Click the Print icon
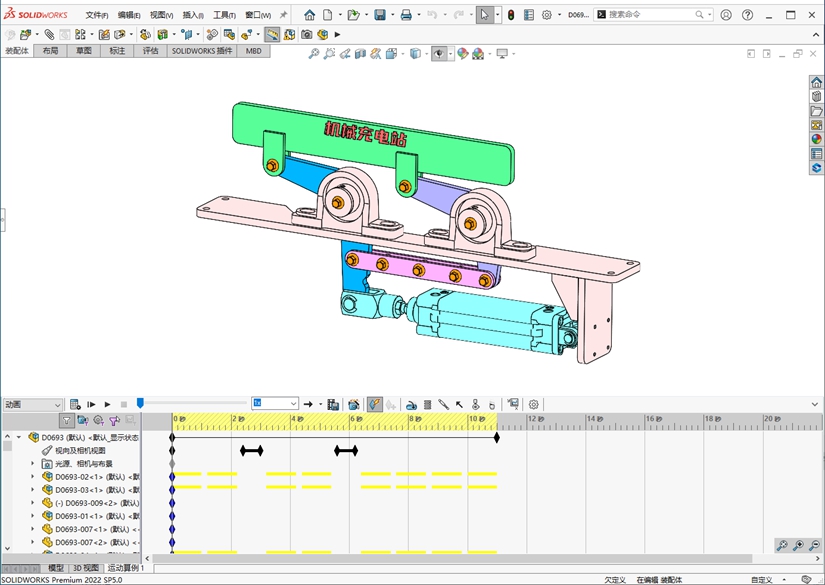The image size is (825, 585). [406, 15]
